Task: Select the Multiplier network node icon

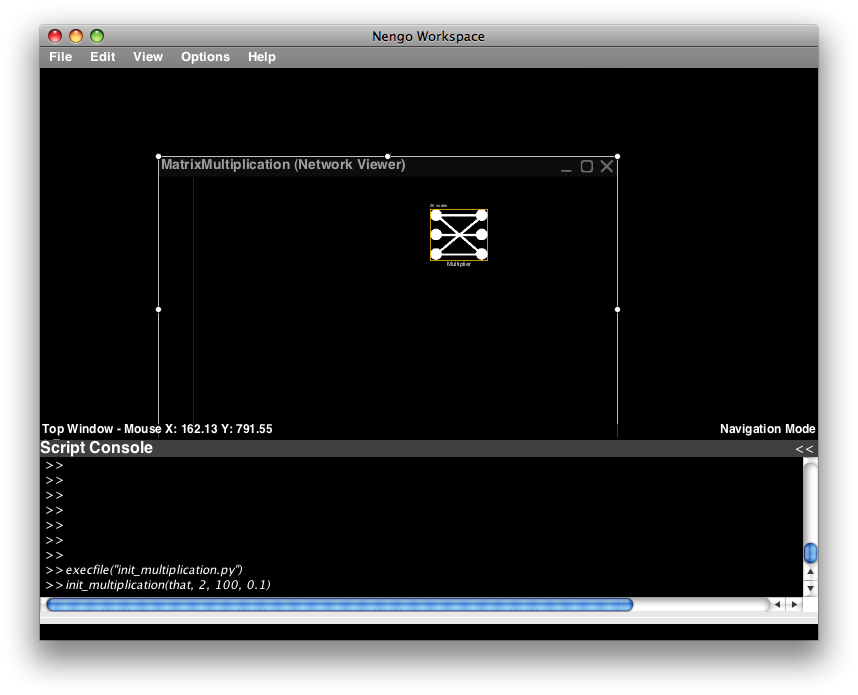Action: pyautogui.click(x=459, y=235)
